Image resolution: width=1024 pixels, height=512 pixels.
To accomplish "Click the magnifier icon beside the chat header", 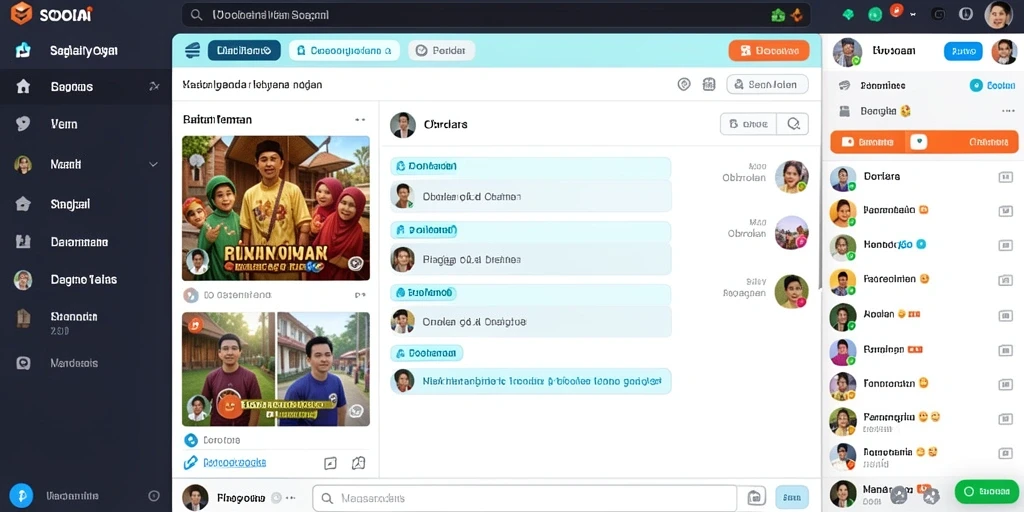I will (x=793, y=123).
